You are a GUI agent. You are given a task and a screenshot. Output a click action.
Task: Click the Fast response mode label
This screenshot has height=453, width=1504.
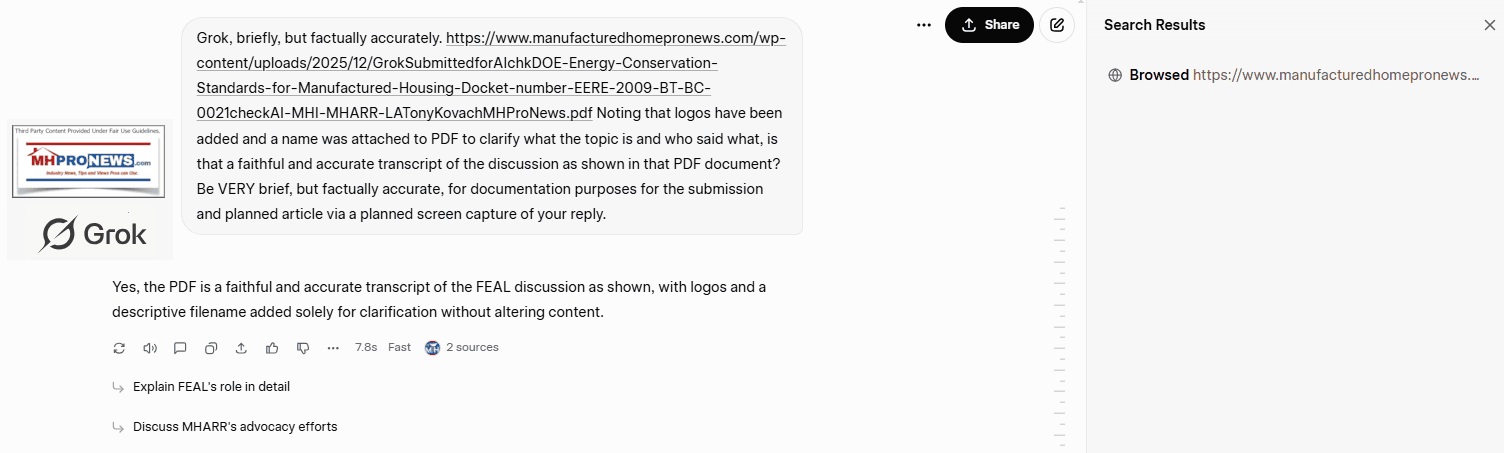pos(399,348)
